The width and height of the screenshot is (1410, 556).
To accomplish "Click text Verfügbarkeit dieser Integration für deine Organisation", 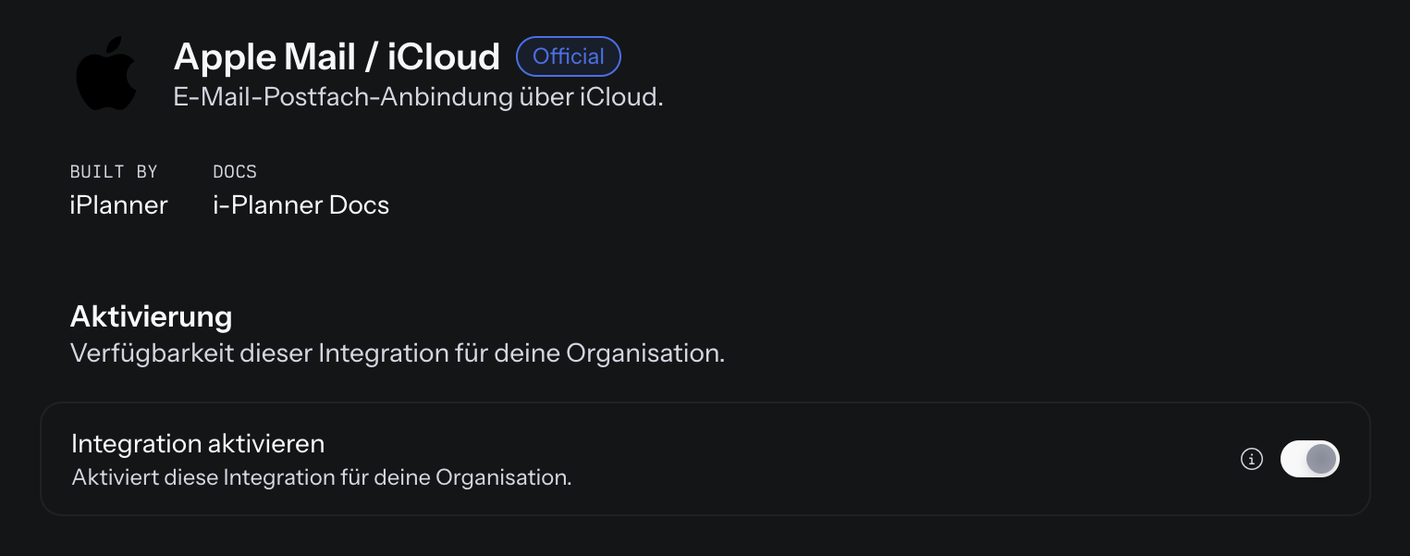I will pos(397,353).
